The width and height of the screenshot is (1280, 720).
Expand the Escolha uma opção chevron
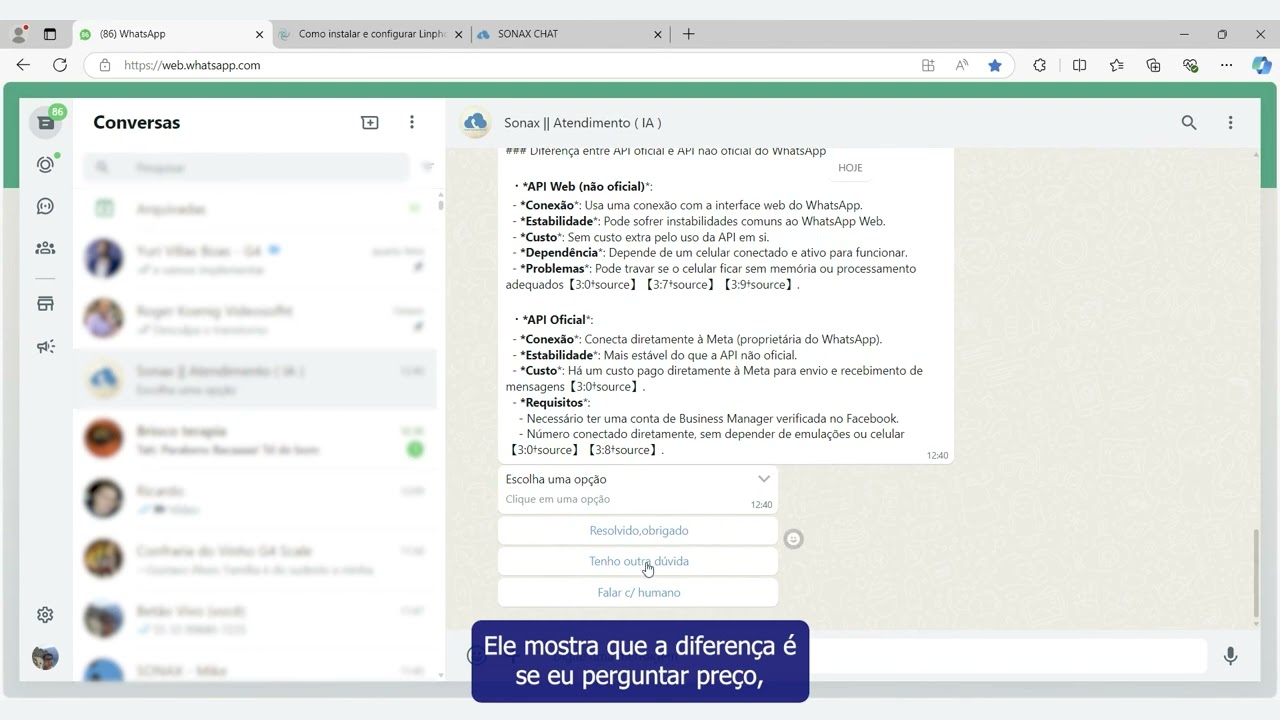click(x=764, y=479)
